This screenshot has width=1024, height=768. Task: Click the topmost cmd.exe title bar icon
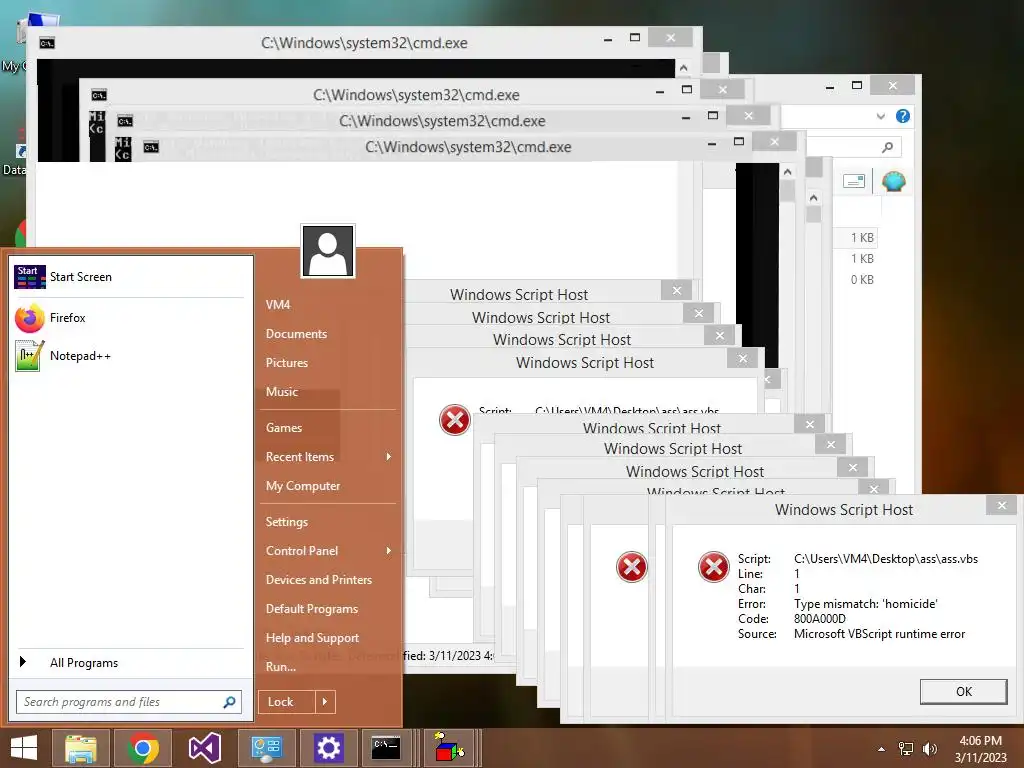tap(46, 43)
